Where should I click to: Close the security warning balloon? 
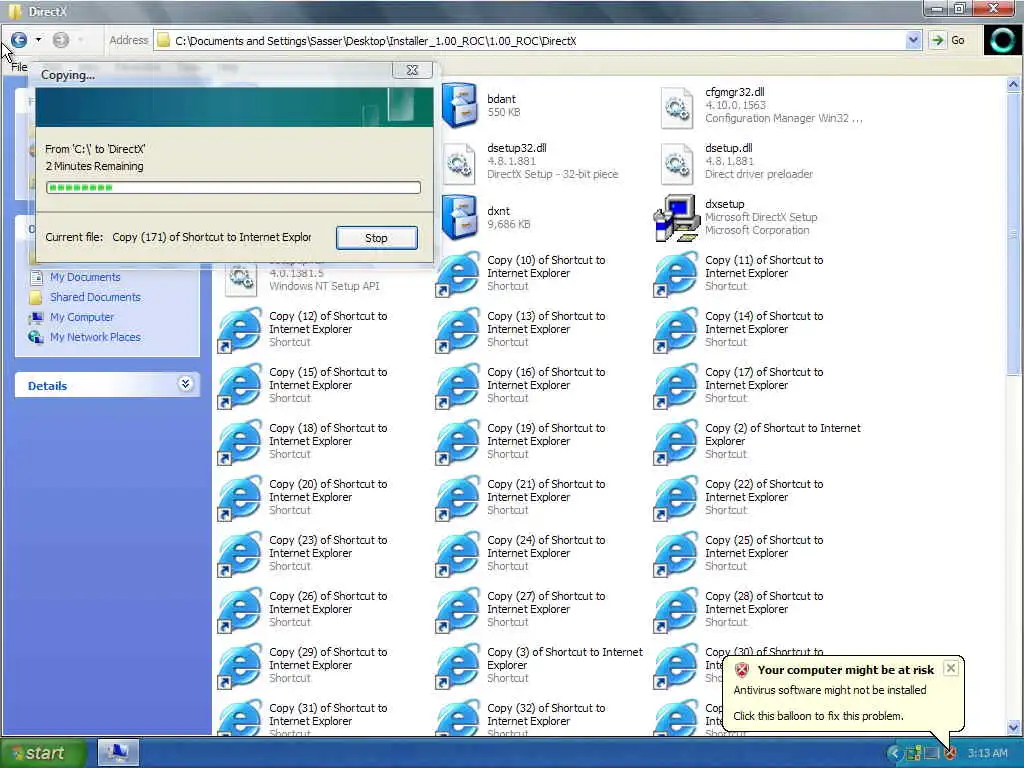951,668
